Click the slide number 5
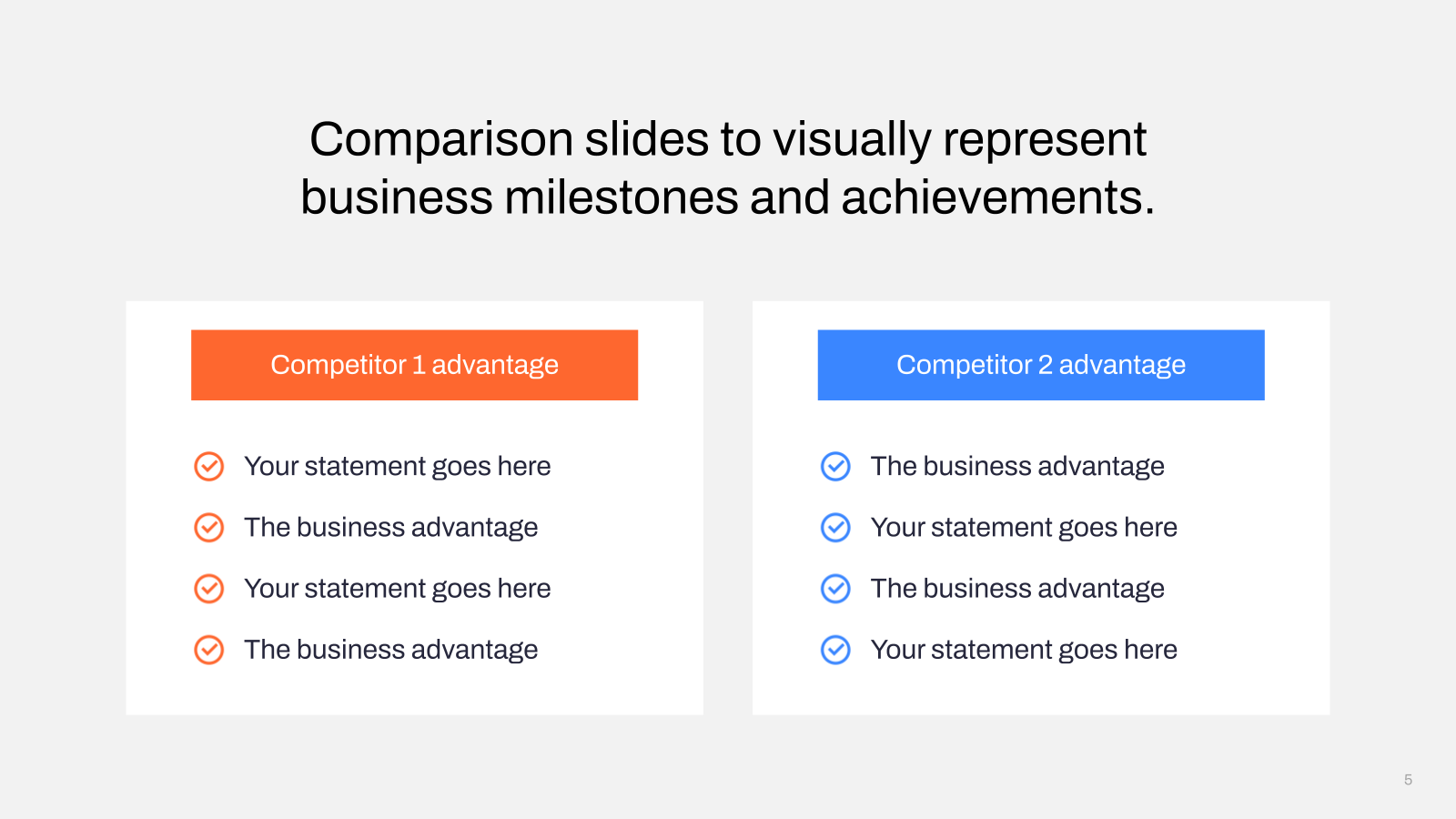Screen dimensions: 1456x819 1408,780
